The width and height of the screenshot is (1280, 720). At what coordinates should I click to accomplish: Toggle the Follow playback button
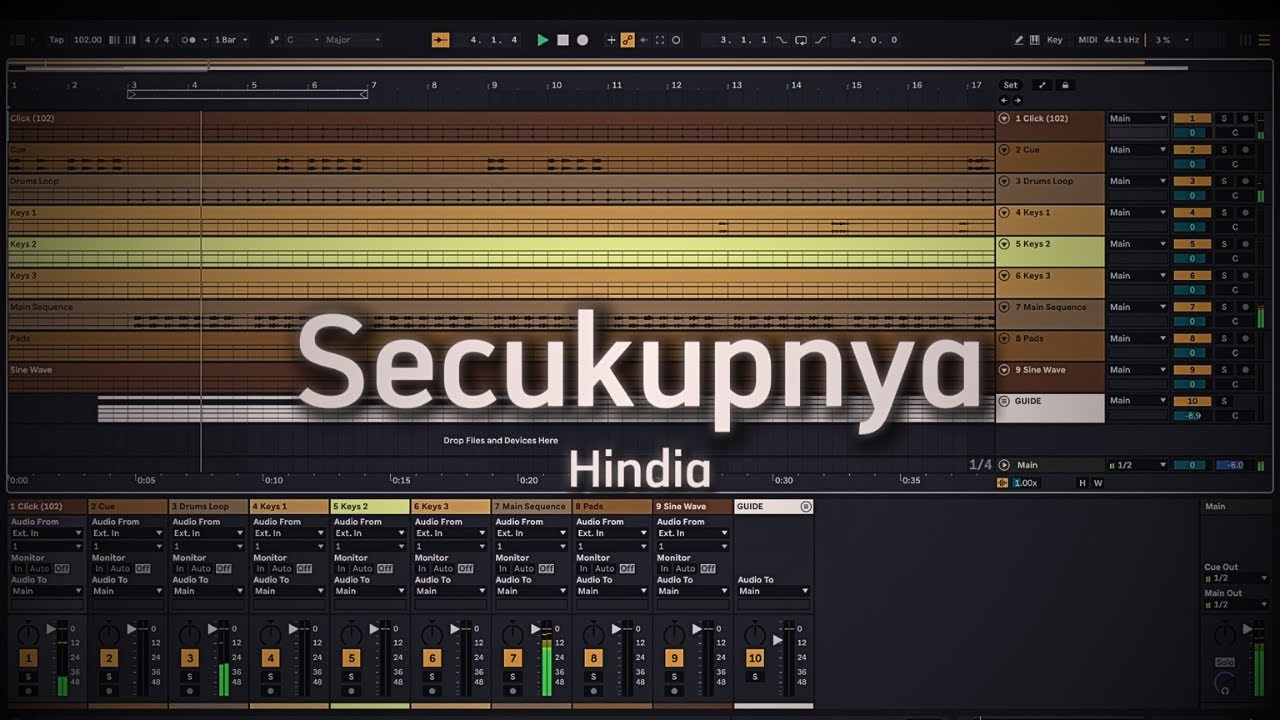440,40
